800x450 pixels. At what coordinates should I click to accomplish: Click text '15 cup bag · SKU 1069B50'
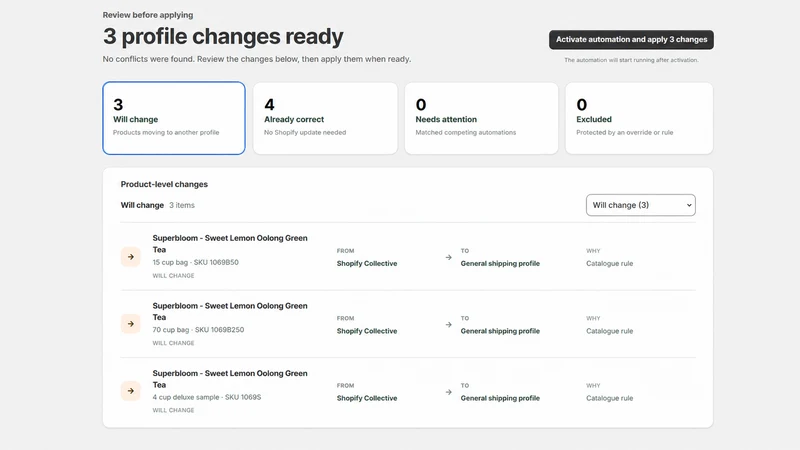tap(195, 262)
